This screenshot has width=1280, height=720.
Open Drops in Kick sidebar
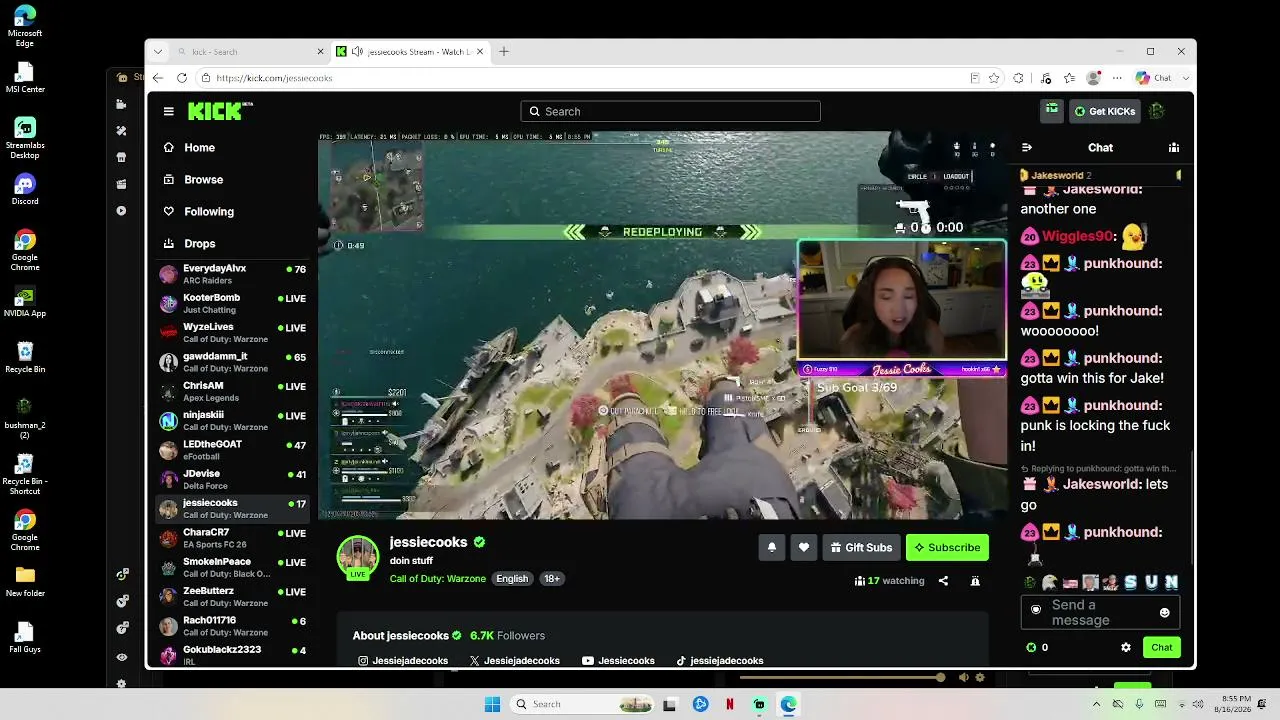click(x=200, y=243)
